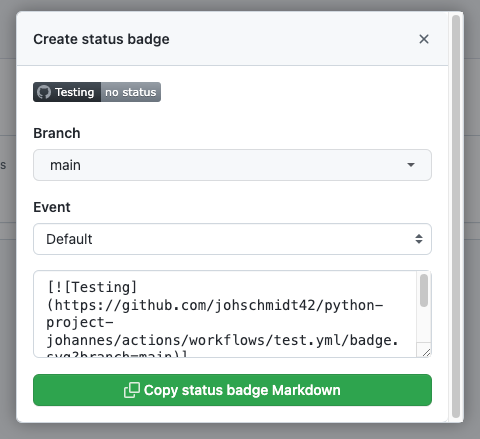Click the Testing no status badge preview

click(97, 92)
